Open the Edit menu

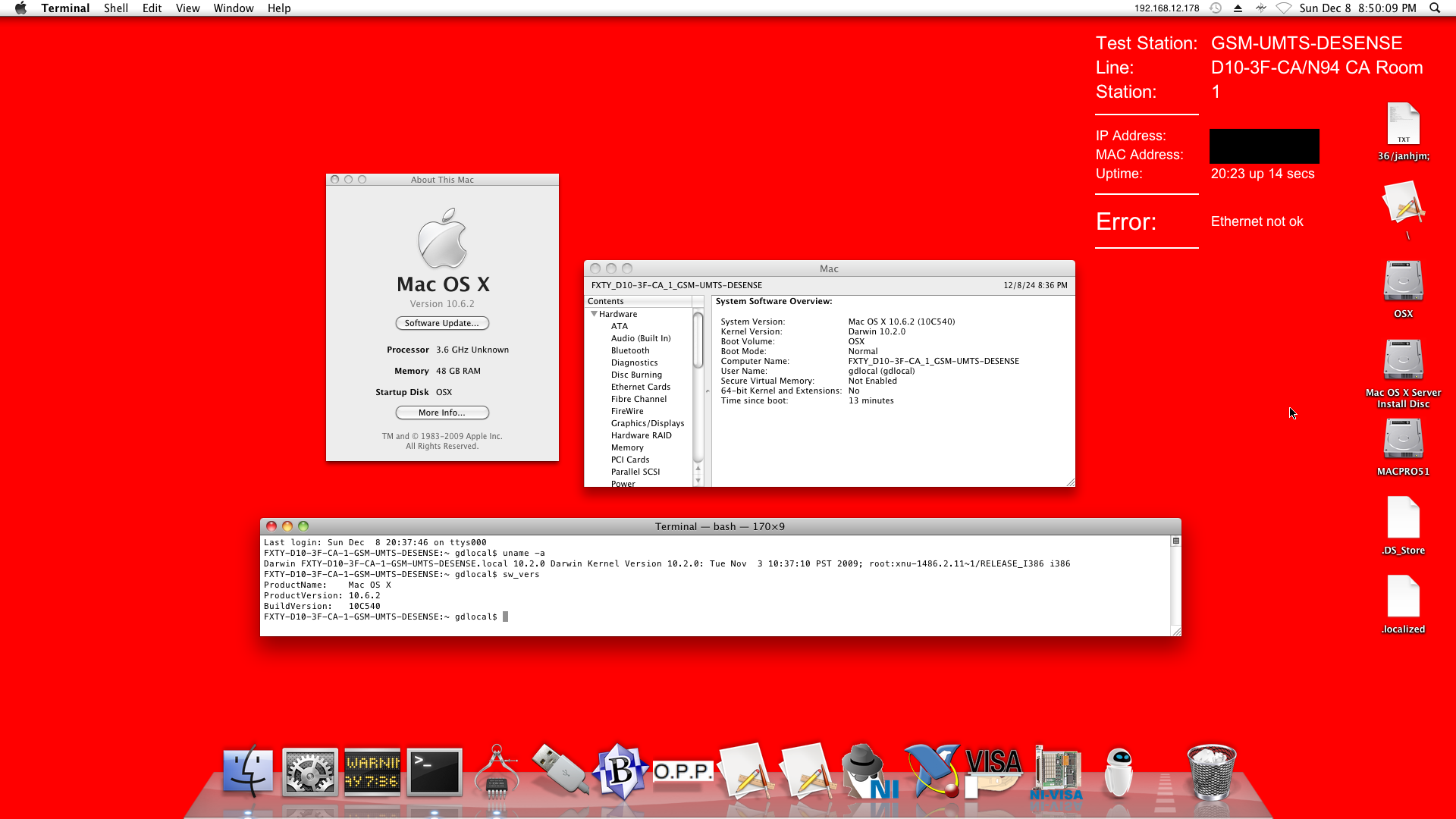coord(152,8)
